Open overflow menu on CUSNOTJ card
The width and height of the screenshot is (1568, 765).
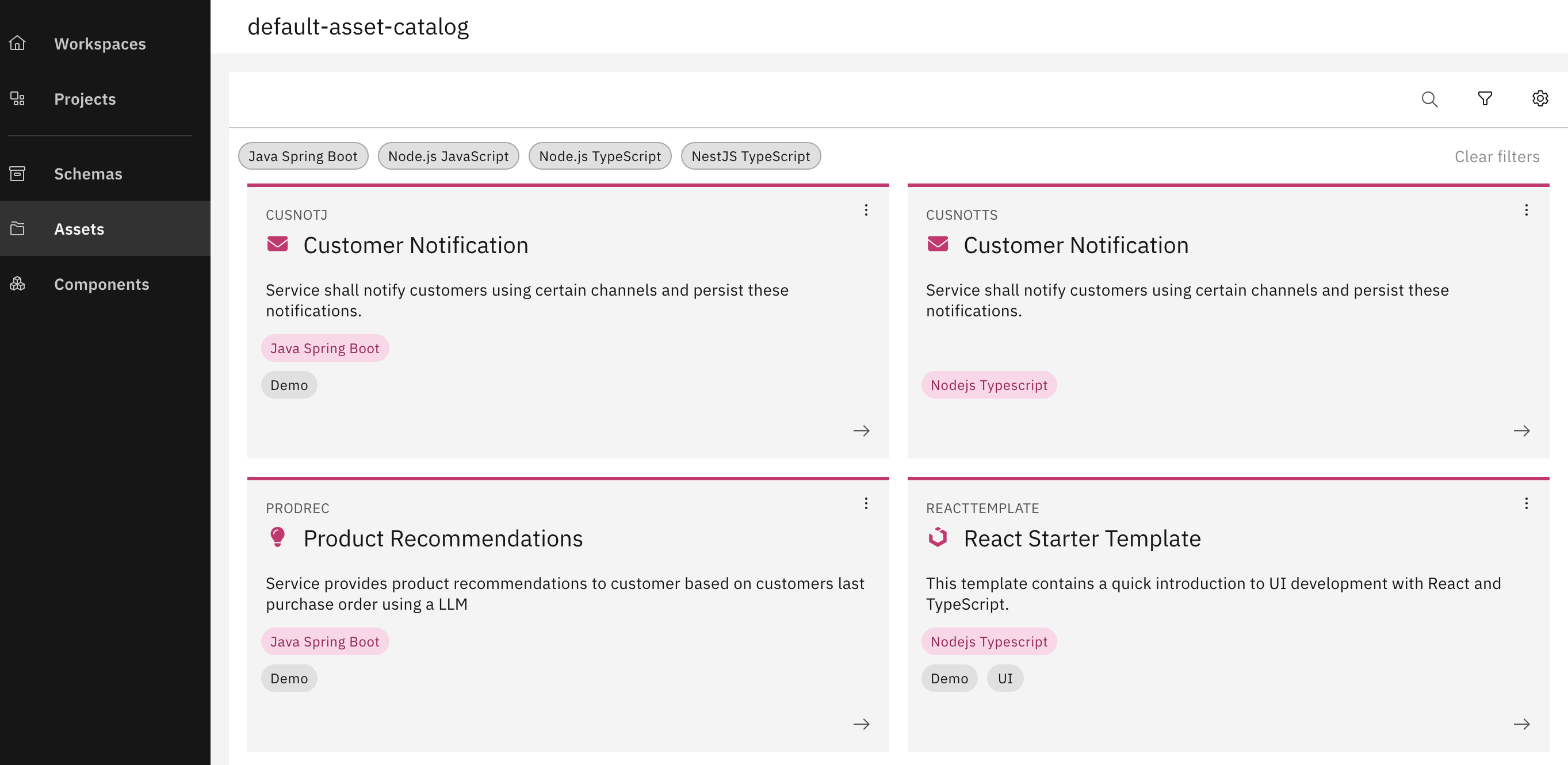866,210
